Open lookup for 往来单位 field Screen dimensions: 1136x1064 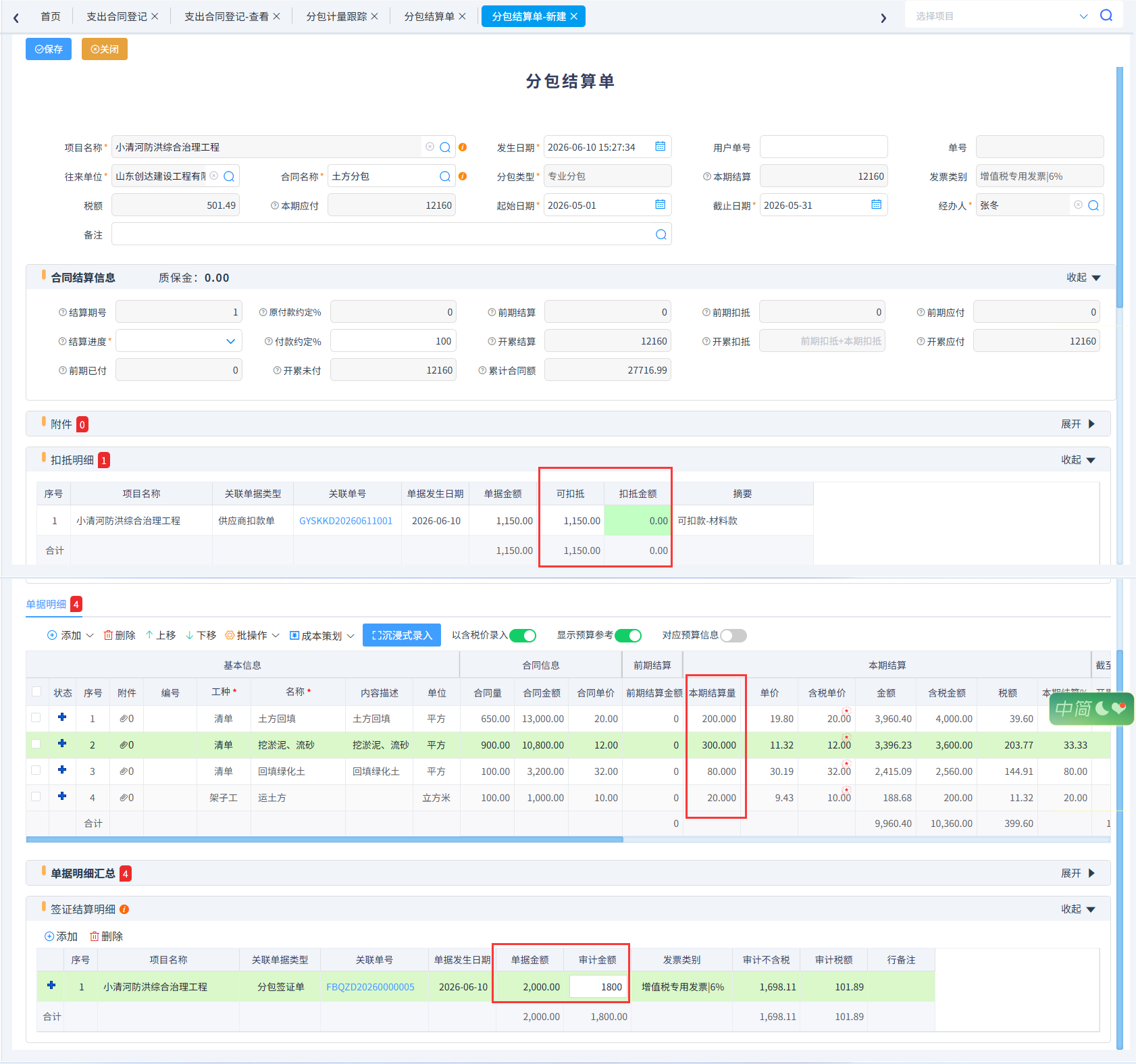pos(229,176)
